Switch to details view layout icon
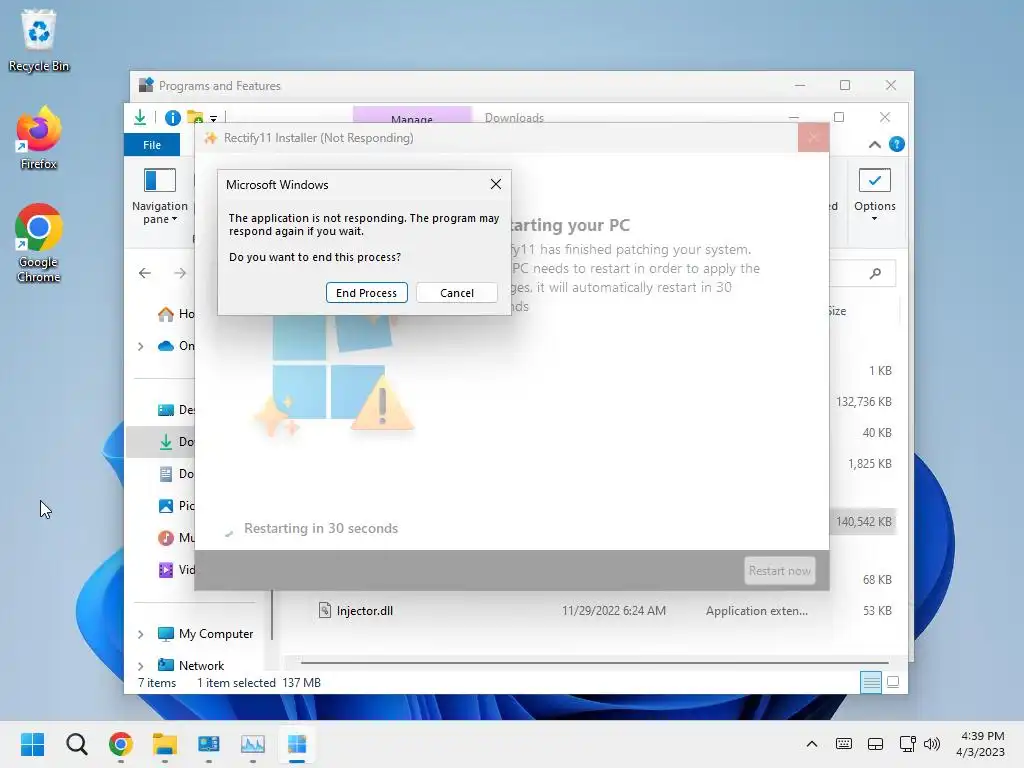 (x=871, y=682)
